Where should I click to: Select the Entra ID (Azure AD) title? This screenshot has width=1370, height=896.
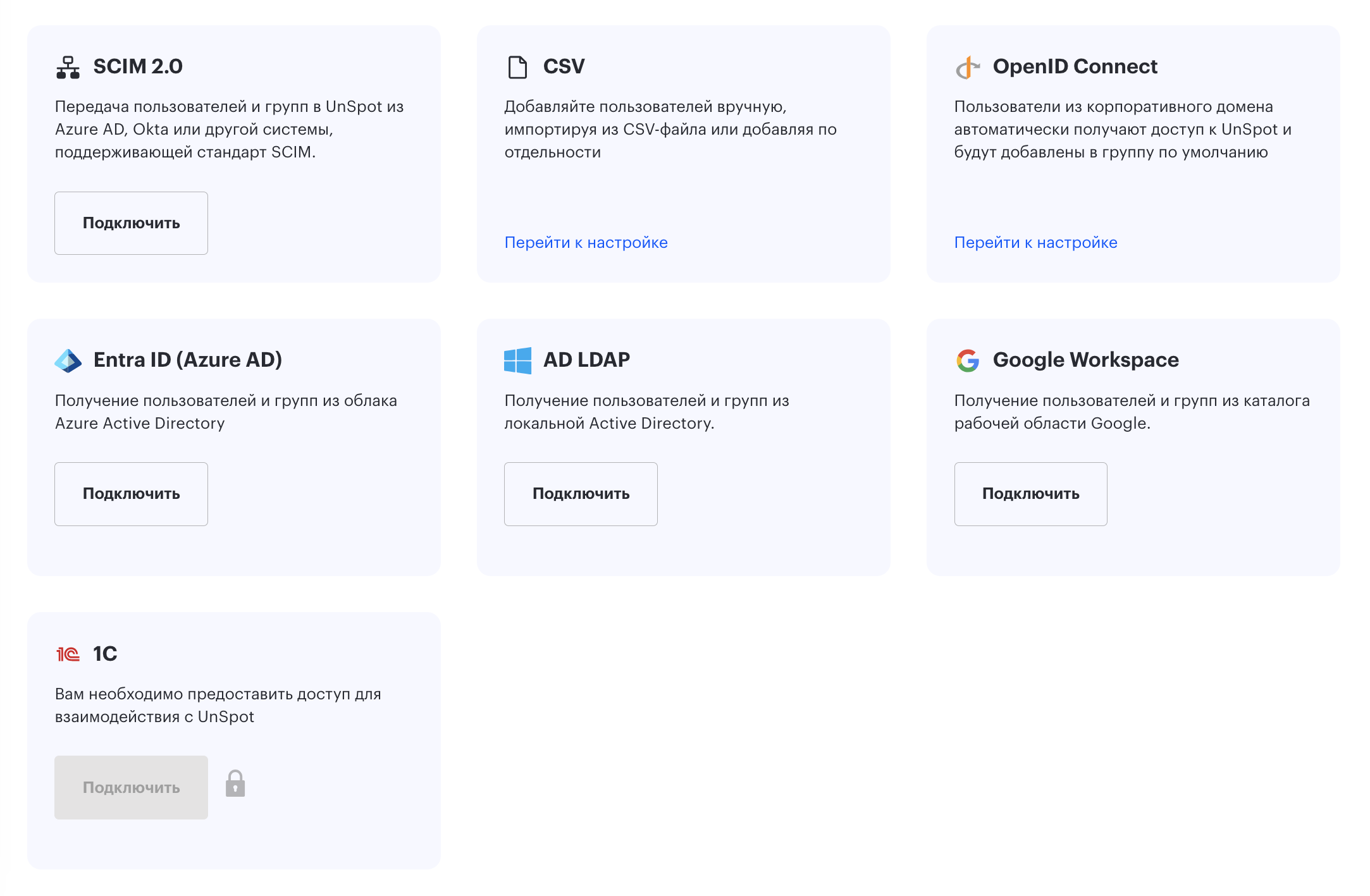tap(188, 360)
